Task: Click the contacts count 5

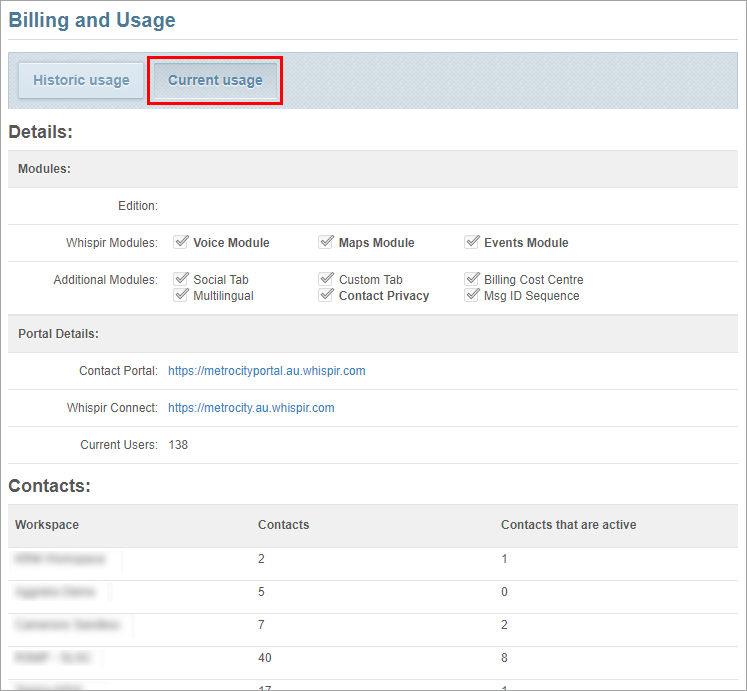Action: (261, 592)
